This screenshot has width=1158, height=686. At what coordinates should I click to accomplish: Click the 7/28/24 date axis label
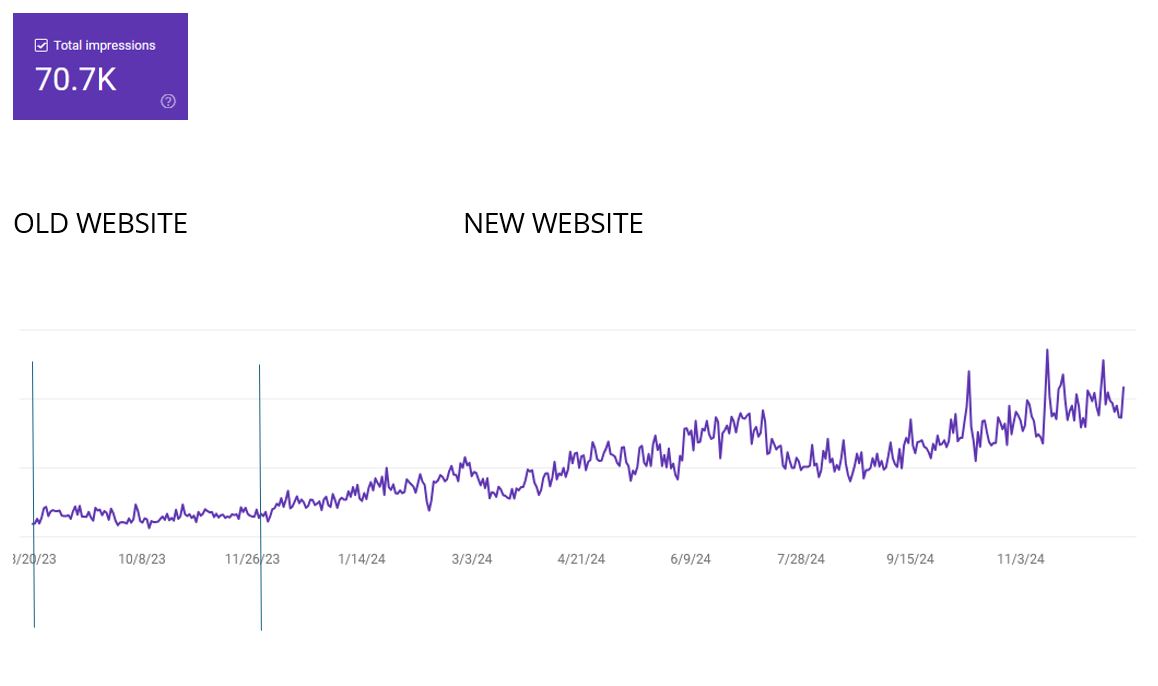[801, 559]
